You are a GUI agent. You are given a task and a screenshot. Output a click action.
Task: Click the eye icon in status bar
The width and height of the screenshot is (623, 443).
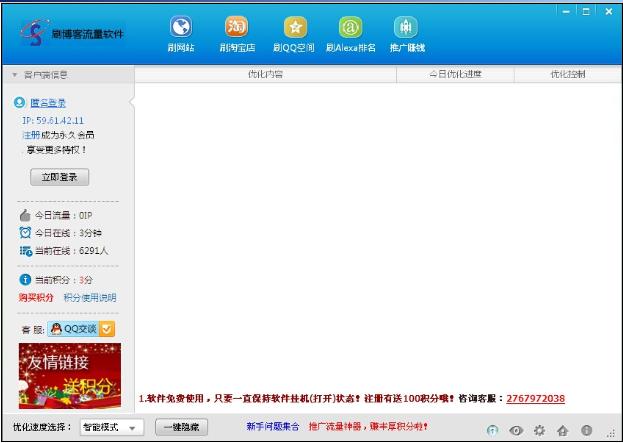516,429
